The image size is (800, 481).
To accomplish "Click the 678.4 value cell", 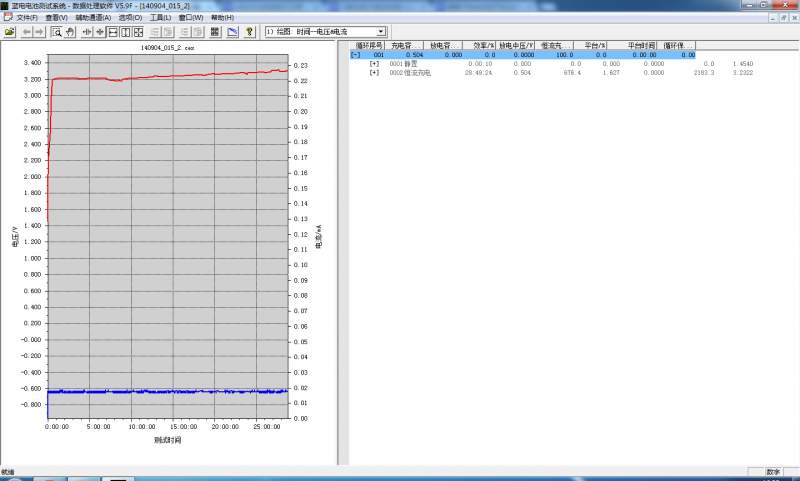I will coord(572,72).
